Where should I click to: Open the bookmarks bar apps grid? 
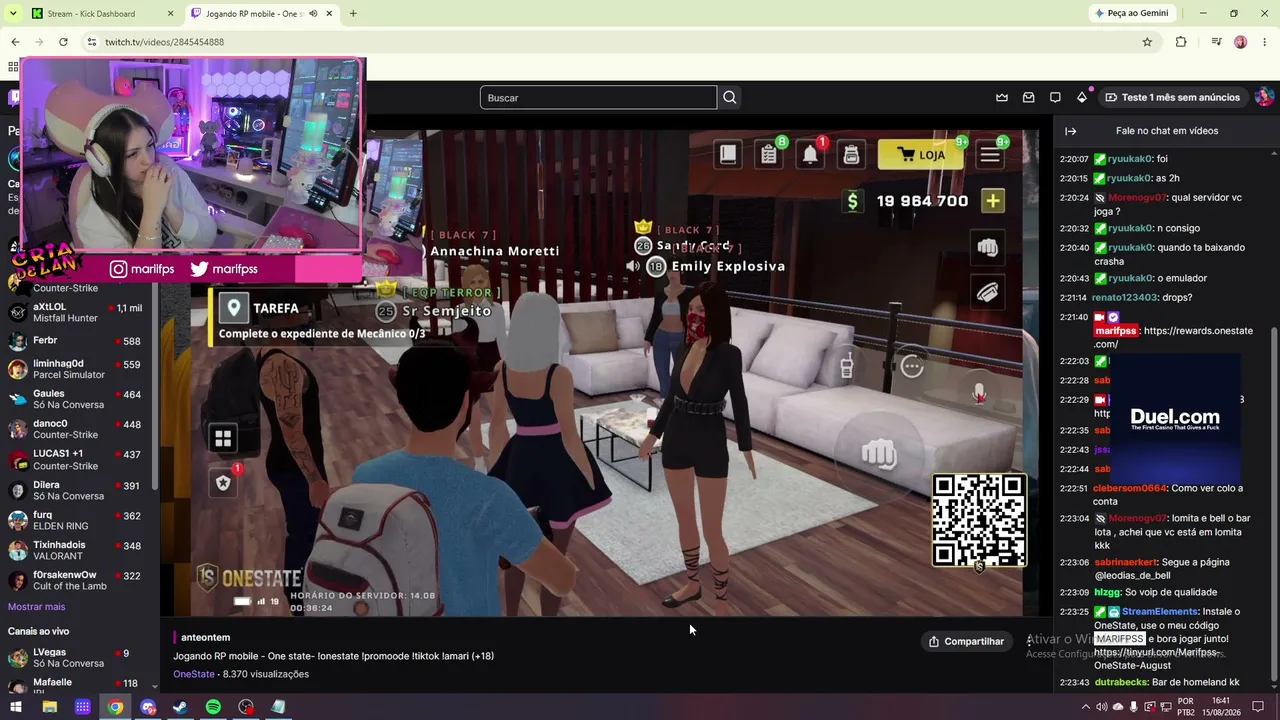pyautogui.click(x=13, y=67)
